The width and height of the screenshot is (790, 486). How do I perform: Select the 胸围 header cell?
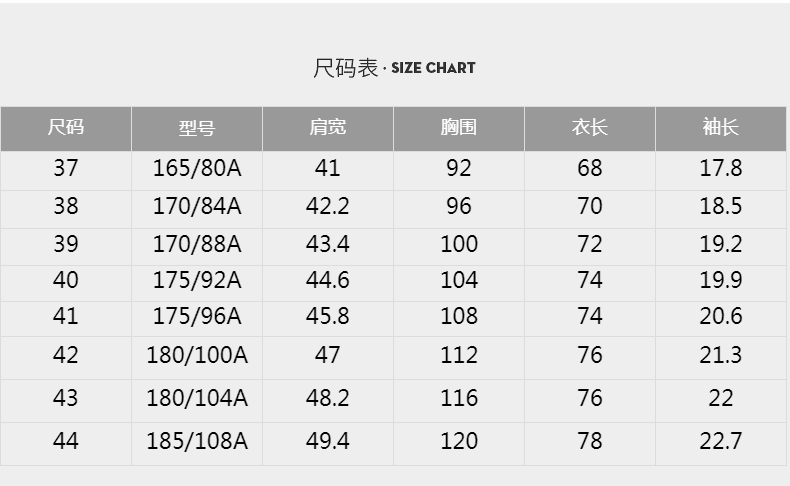[x=459, y=128]
